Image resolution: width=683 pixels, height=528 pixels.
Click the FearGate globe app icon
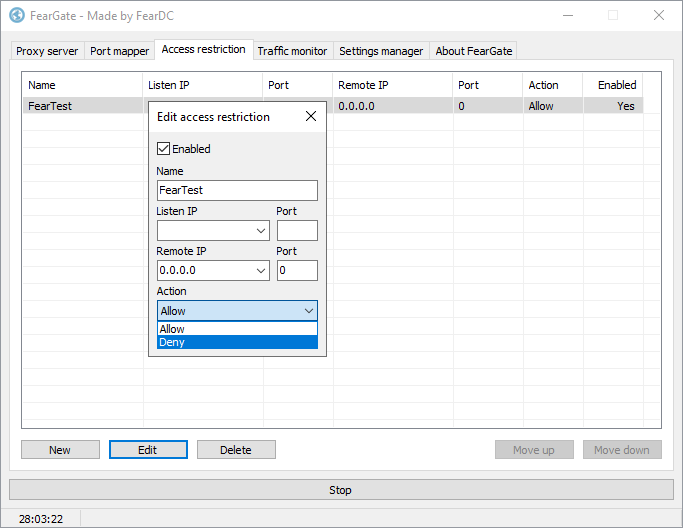tap(17, 16)
